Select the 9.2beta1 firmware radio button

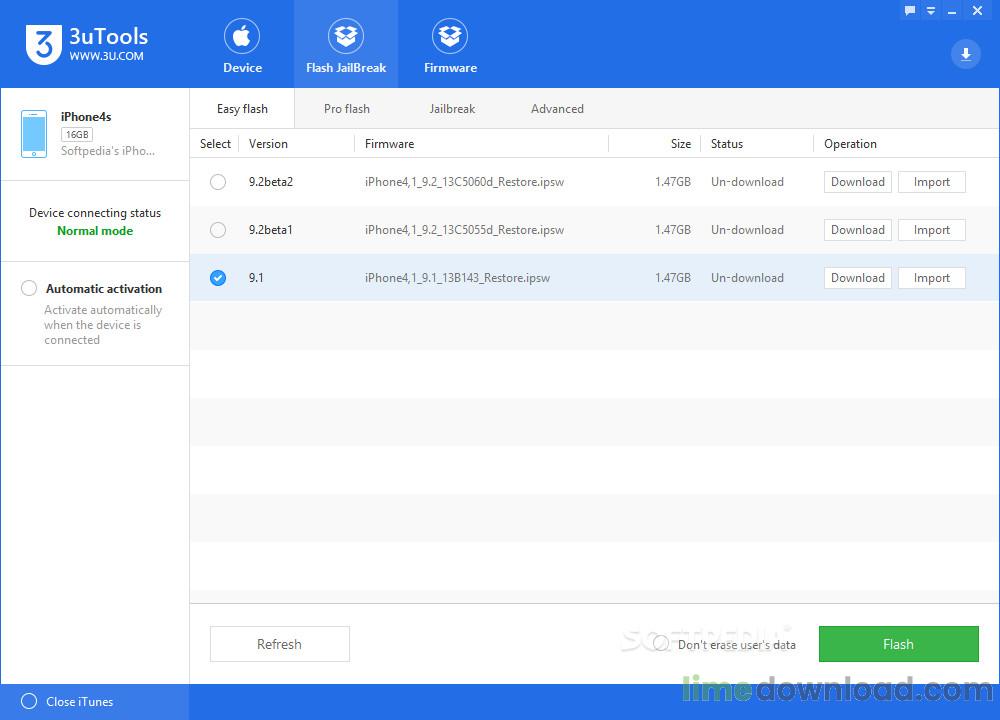coord(218,230)
